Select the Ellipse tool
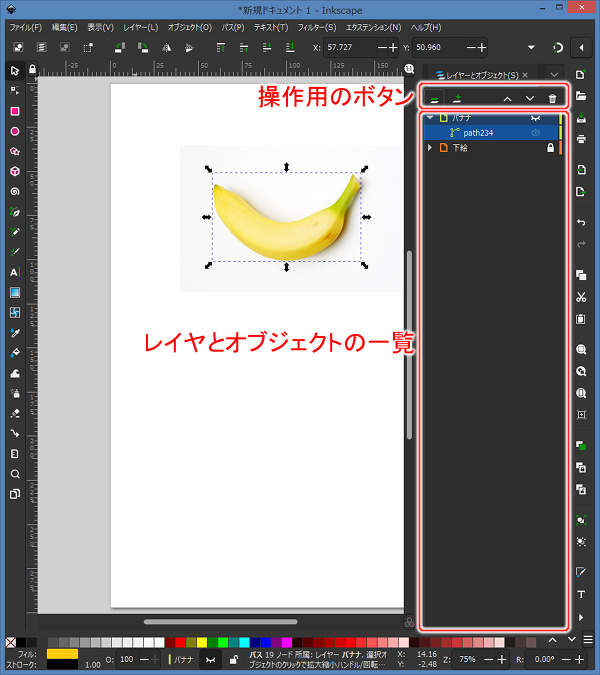 [15, 131]
